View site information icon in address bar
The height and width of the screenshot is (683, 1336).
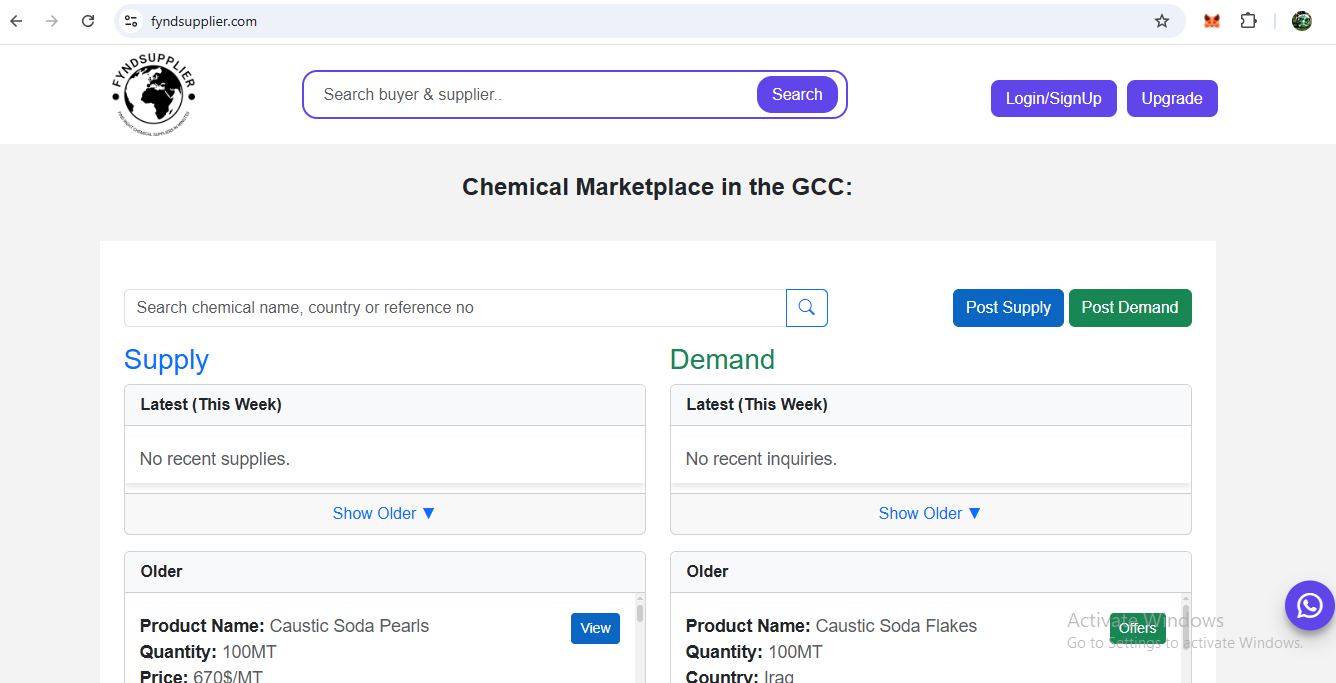(x=131, y=21)
